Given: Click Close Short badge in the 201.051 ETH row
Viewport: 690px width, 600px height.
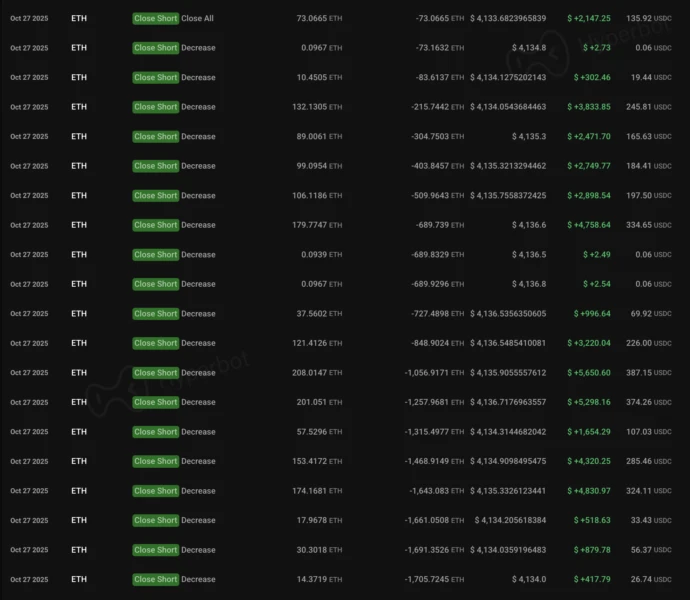Looking at the screenshot, I should (155, 402).
